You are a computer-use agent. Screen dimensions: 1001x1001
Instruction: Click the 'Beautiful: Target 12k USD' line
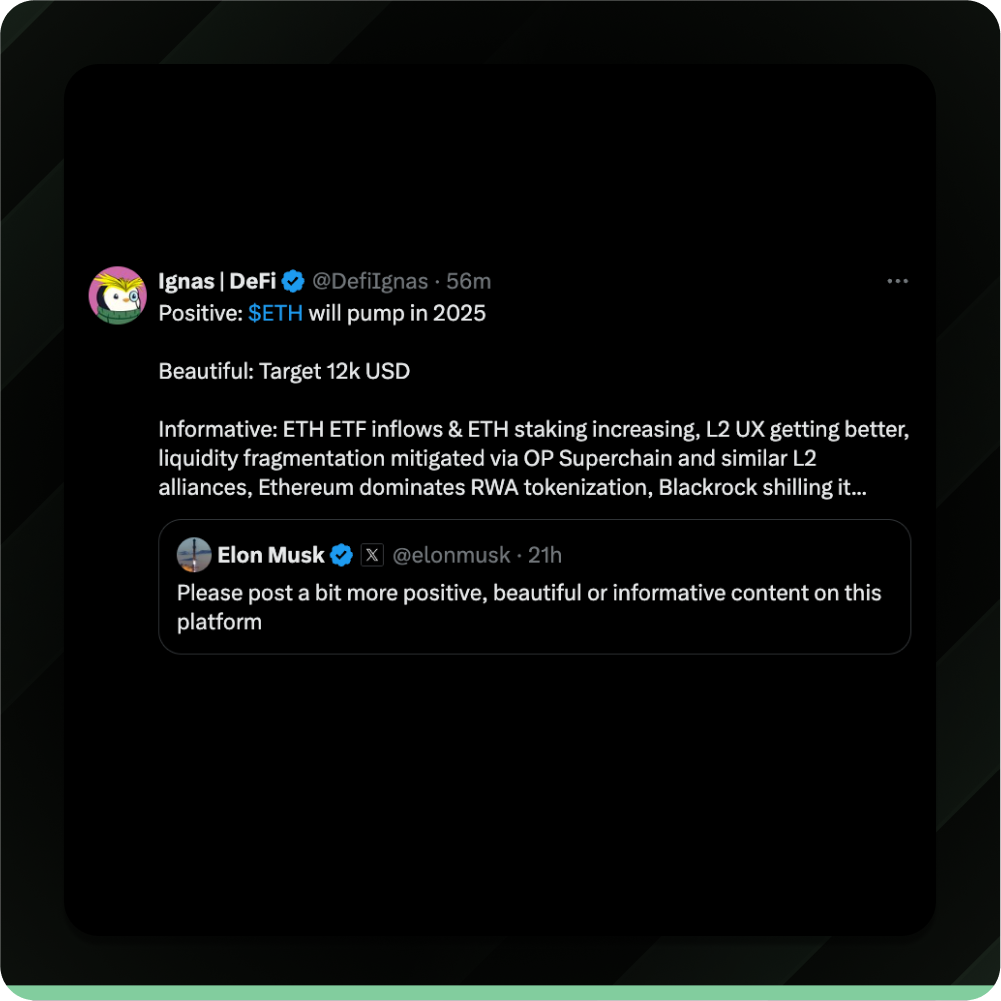[x=284, y=371]
